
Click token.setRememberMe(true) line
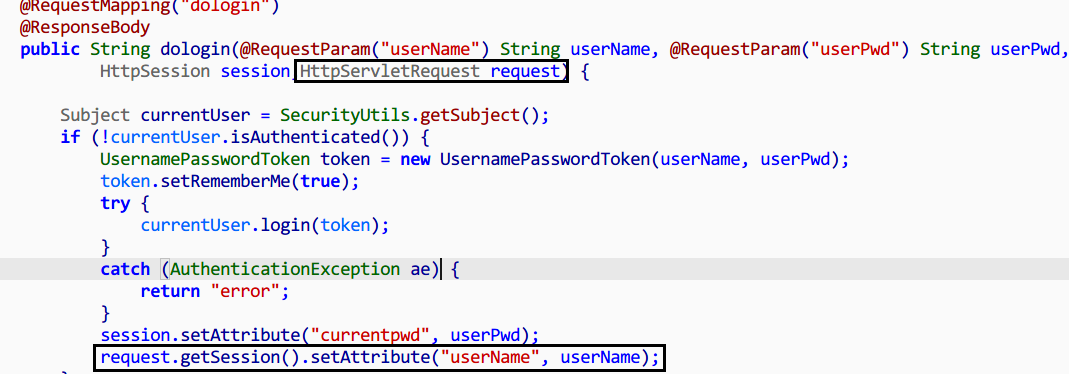(x=230, y=182)
